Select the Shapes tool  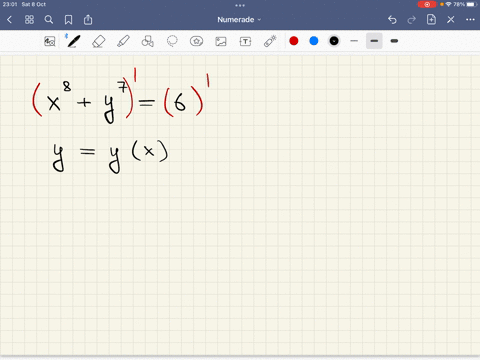148,41
